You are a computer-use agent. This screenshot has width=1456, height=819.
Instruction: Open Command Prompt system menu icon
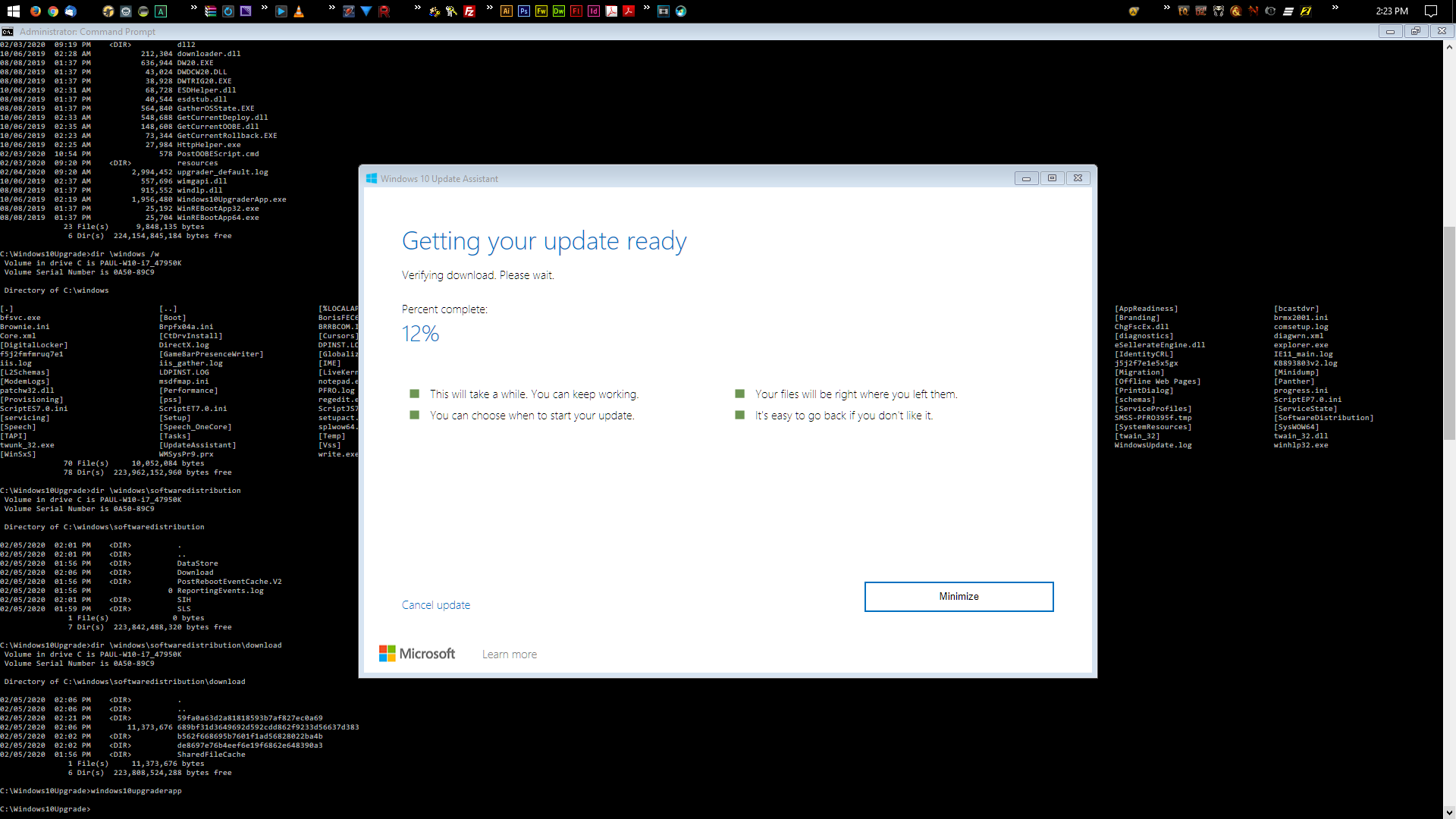point(8,32)
